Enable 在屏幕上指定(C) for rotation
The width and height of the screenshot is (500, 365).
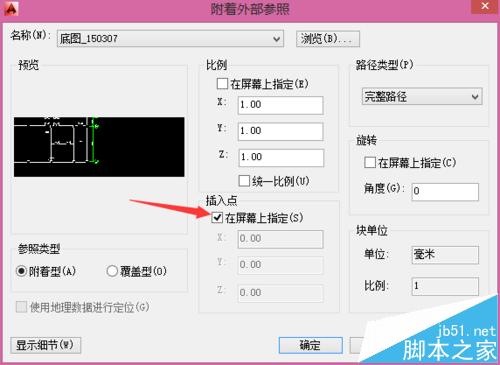coord(370,163)
